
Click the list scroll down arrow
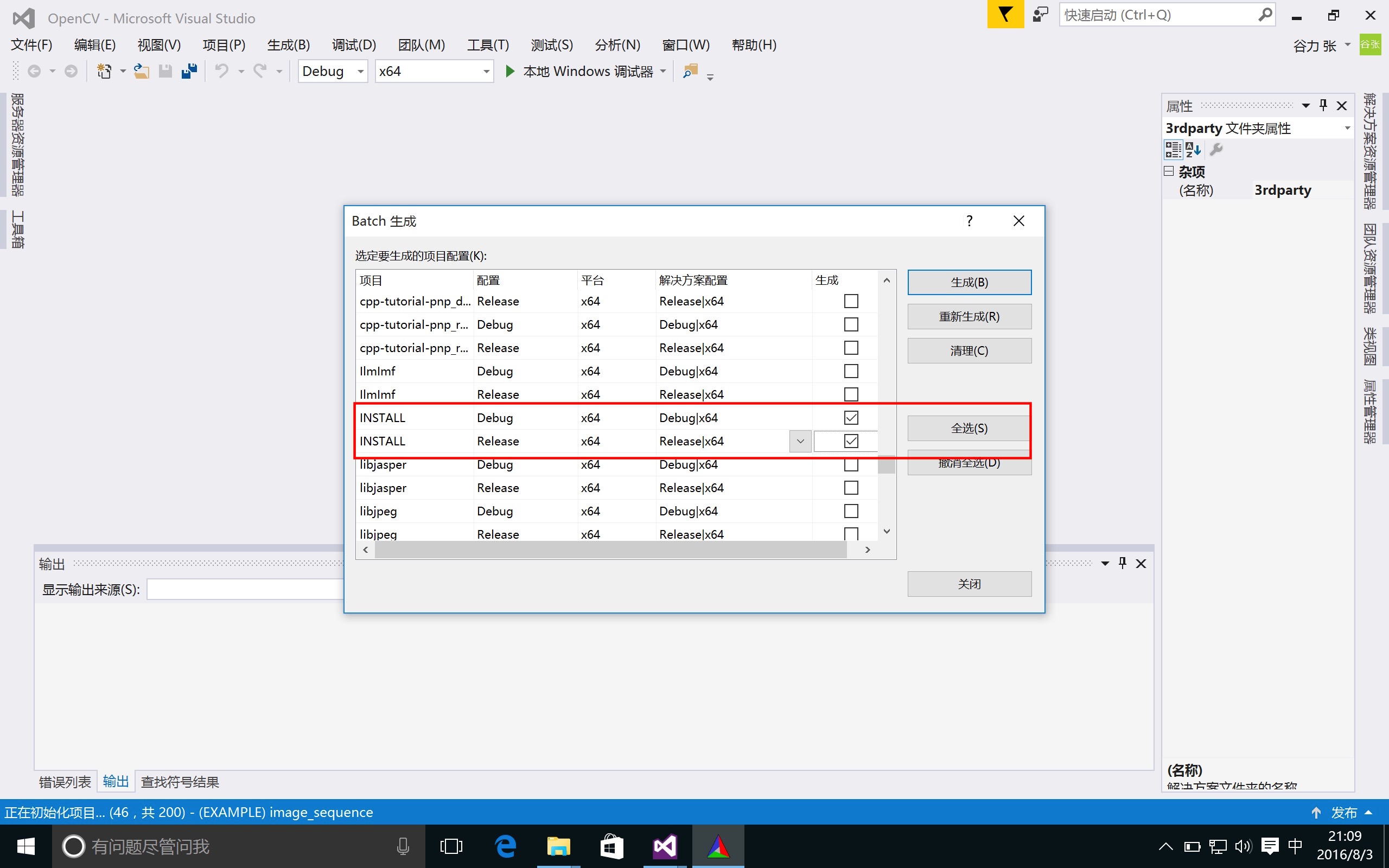pos(886,532)
